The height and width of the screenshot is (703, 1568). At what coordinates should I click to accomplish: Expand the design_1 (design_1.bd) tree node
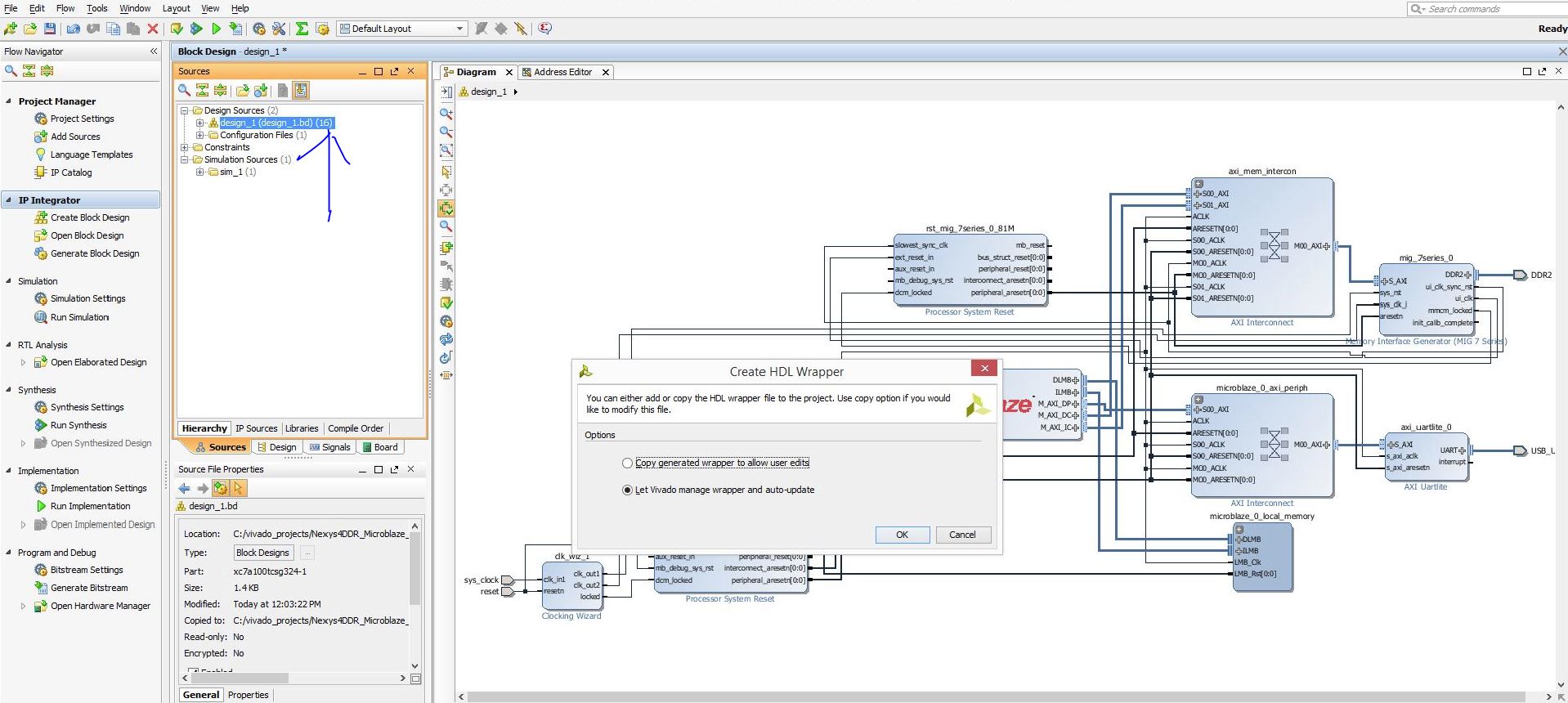(200, 123)
